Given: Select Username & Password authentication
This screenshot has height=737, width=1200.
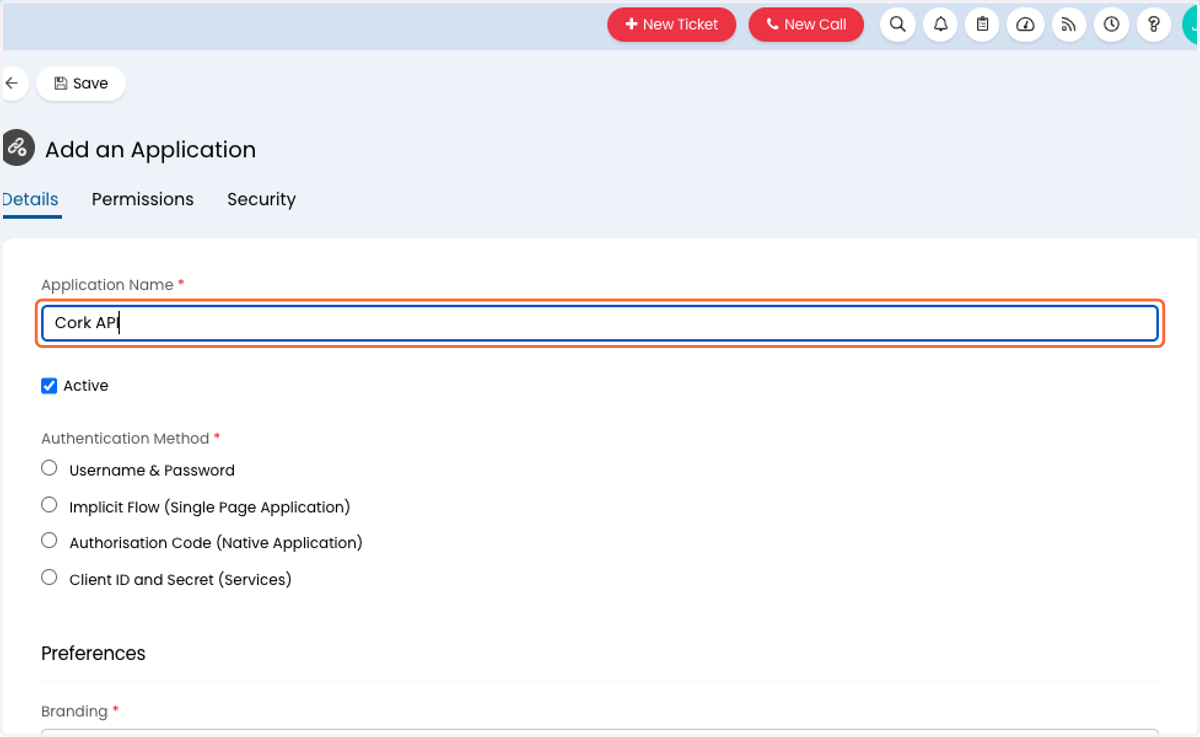Looking at the screenshot, I should [49, 468].
